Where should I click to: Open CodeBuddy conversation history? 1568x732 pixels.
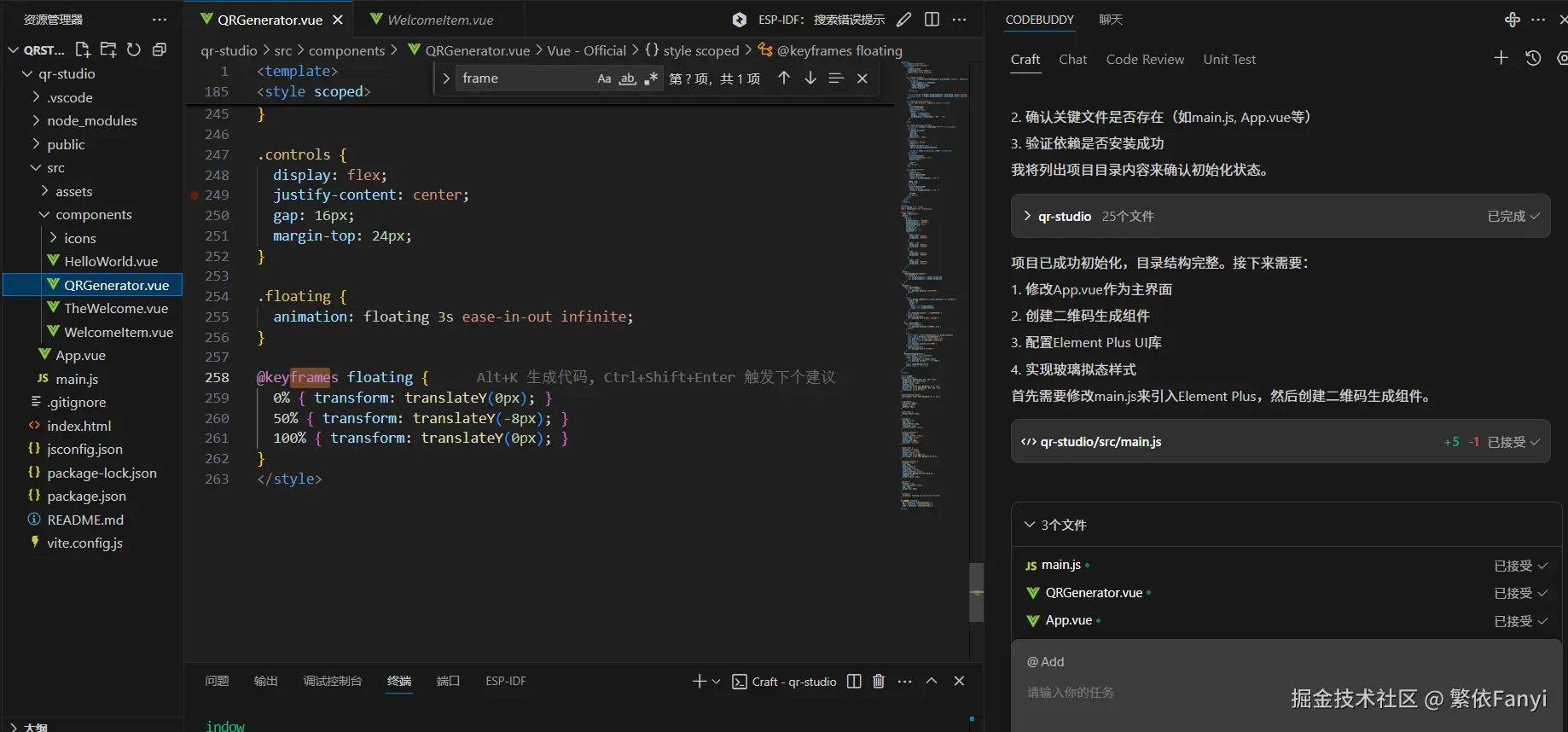pos(1533,59)
